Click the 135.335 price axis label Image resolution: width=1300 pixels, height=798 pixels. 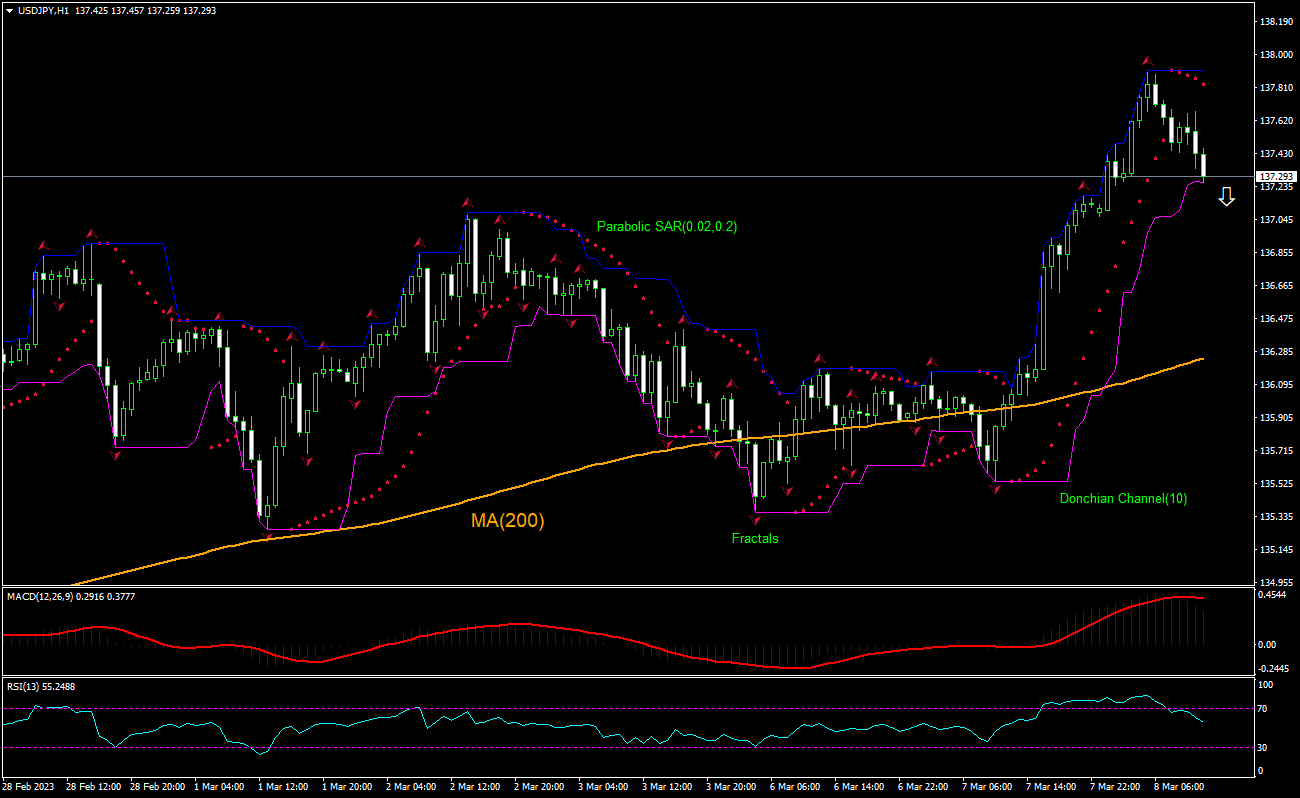[1276, 517]
